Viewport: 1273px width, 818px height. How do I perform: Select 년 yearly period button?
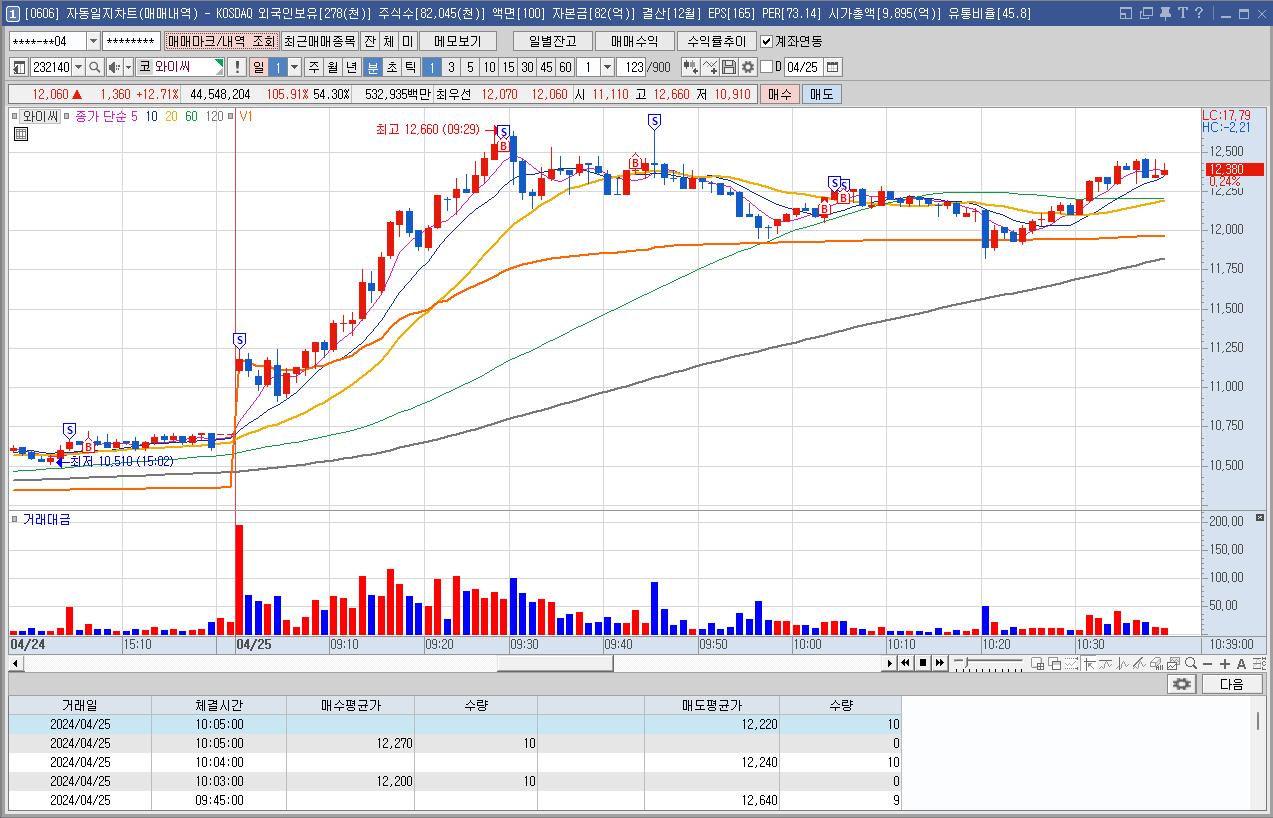coord(351,67)
